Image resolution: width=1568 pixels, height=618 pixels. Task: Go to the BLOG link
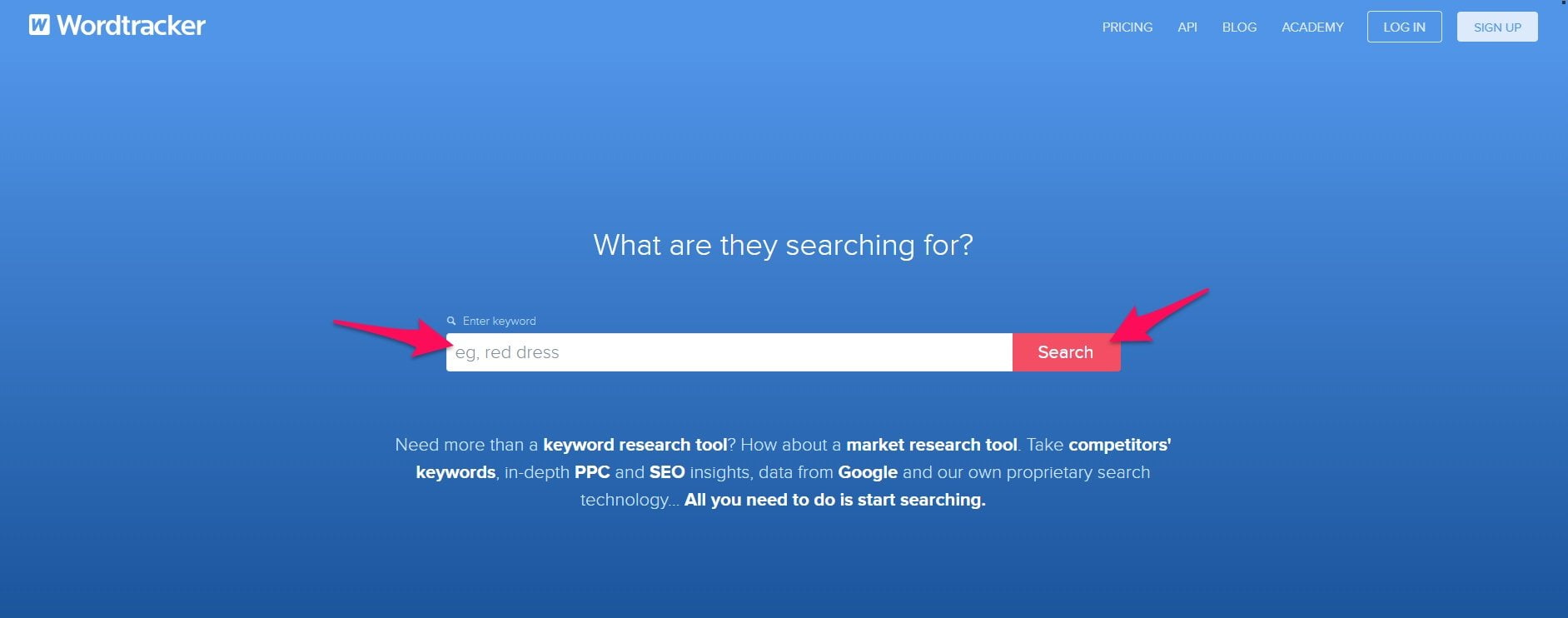pos(1239,27)
